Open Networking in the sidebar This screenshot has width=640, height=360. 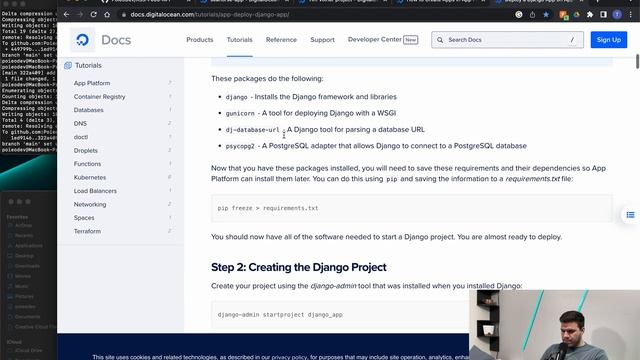(90, 204)
